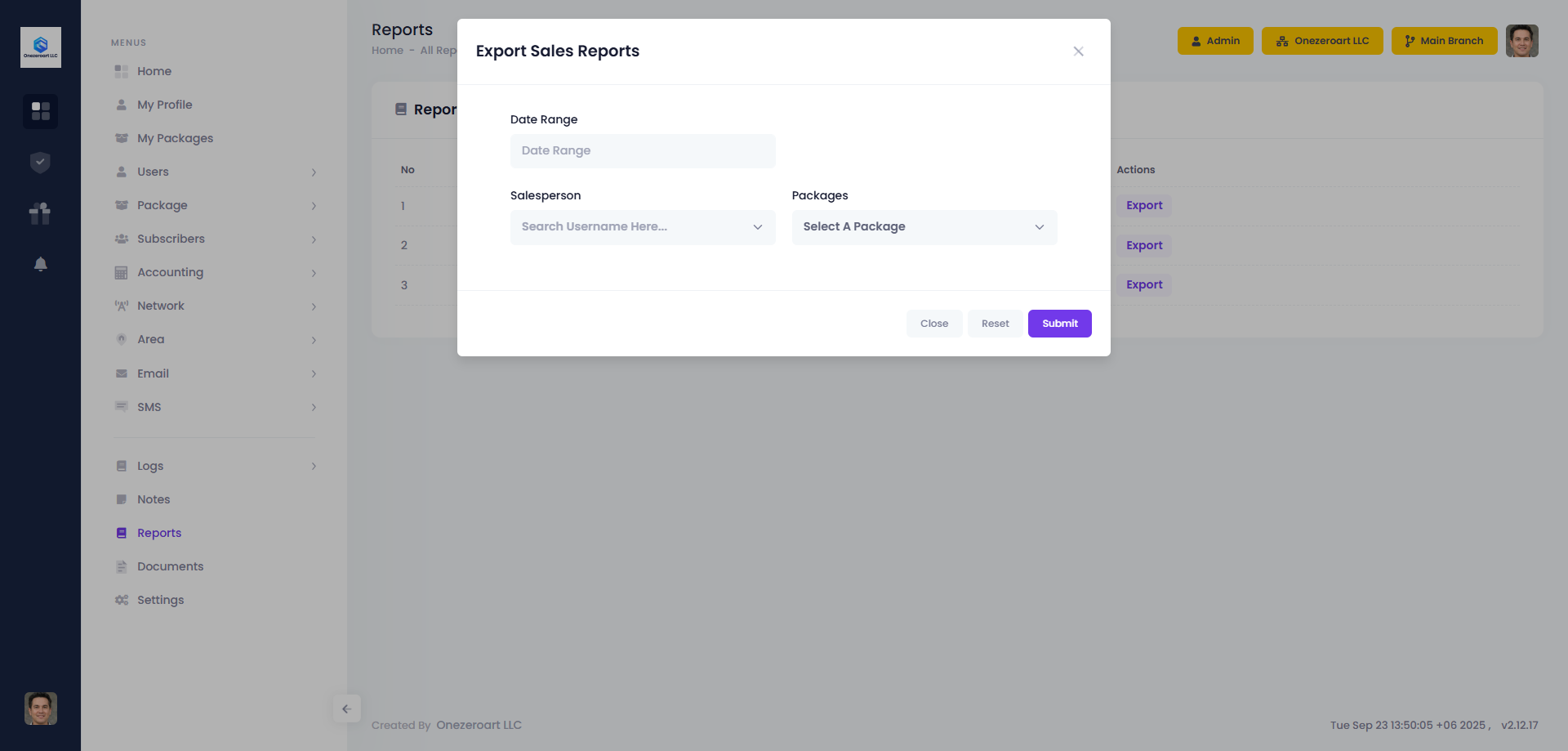Open Settings from the sidebar

(x=160, y=600)
